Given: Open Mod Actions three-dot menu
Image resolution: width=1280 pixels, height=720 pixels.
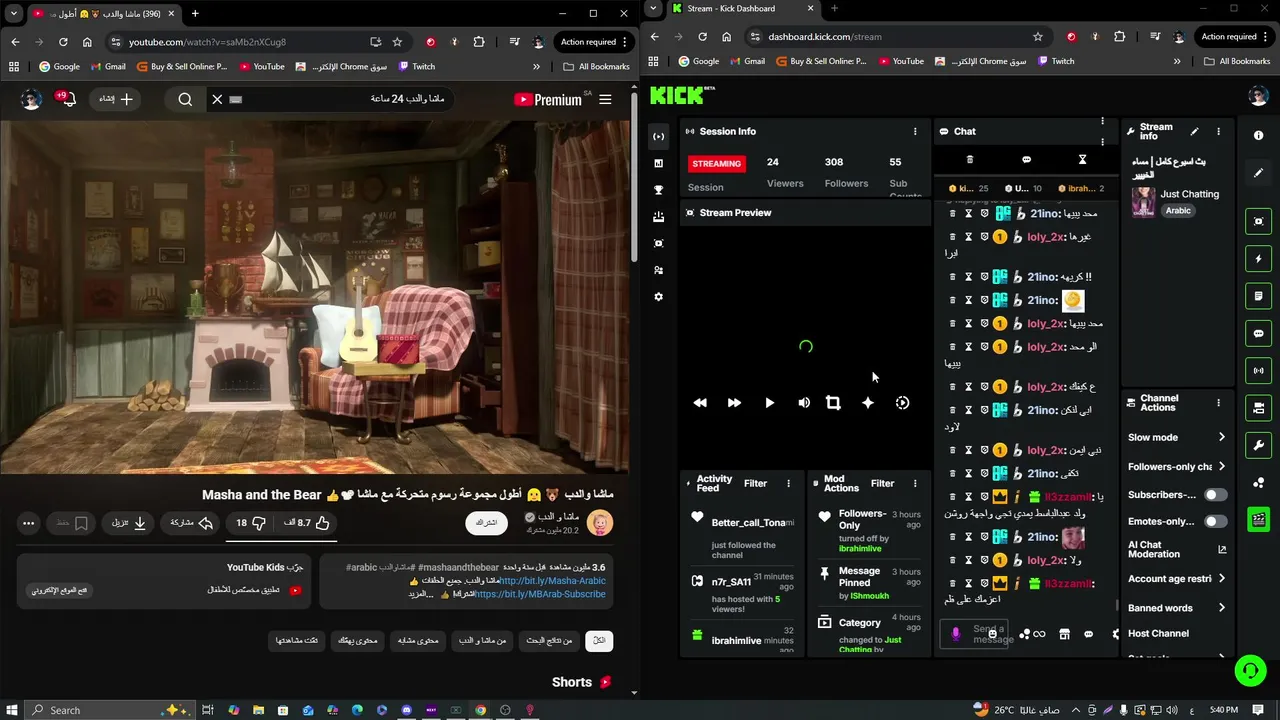Looking at the screenshot, I should click(914, 483).
